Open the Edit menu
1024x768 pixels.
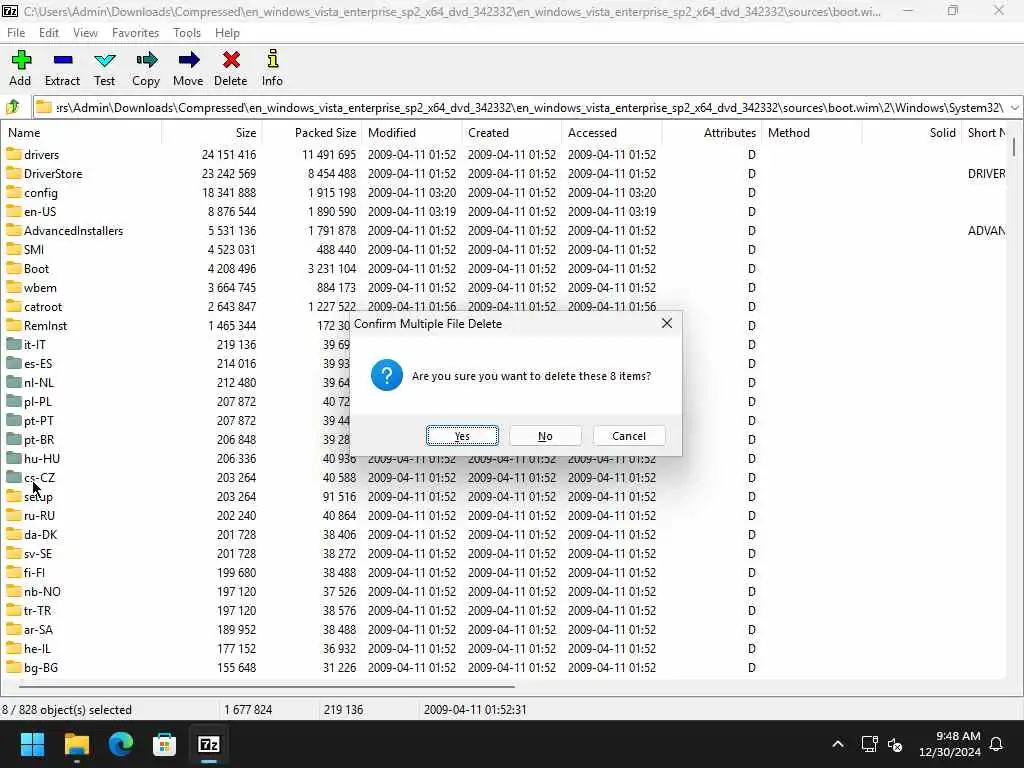tap(49, 33)
